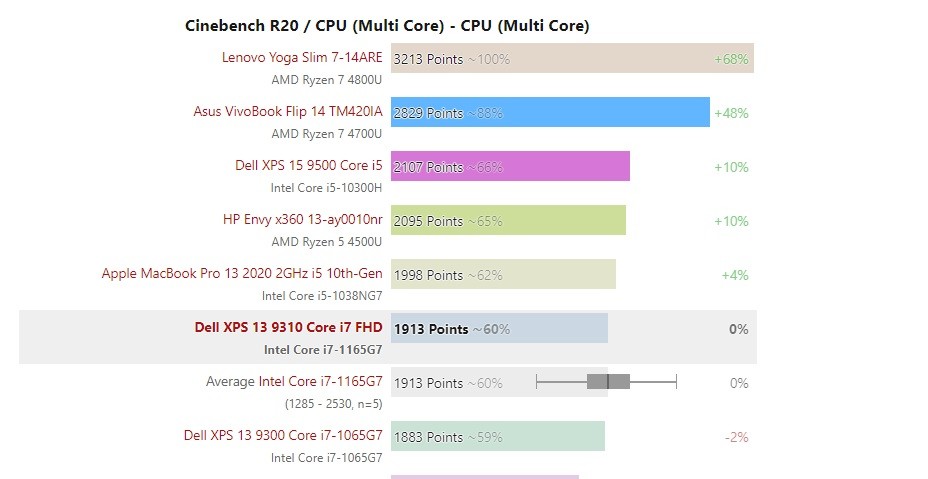Select the magenta 2107 Points bar

510,166
